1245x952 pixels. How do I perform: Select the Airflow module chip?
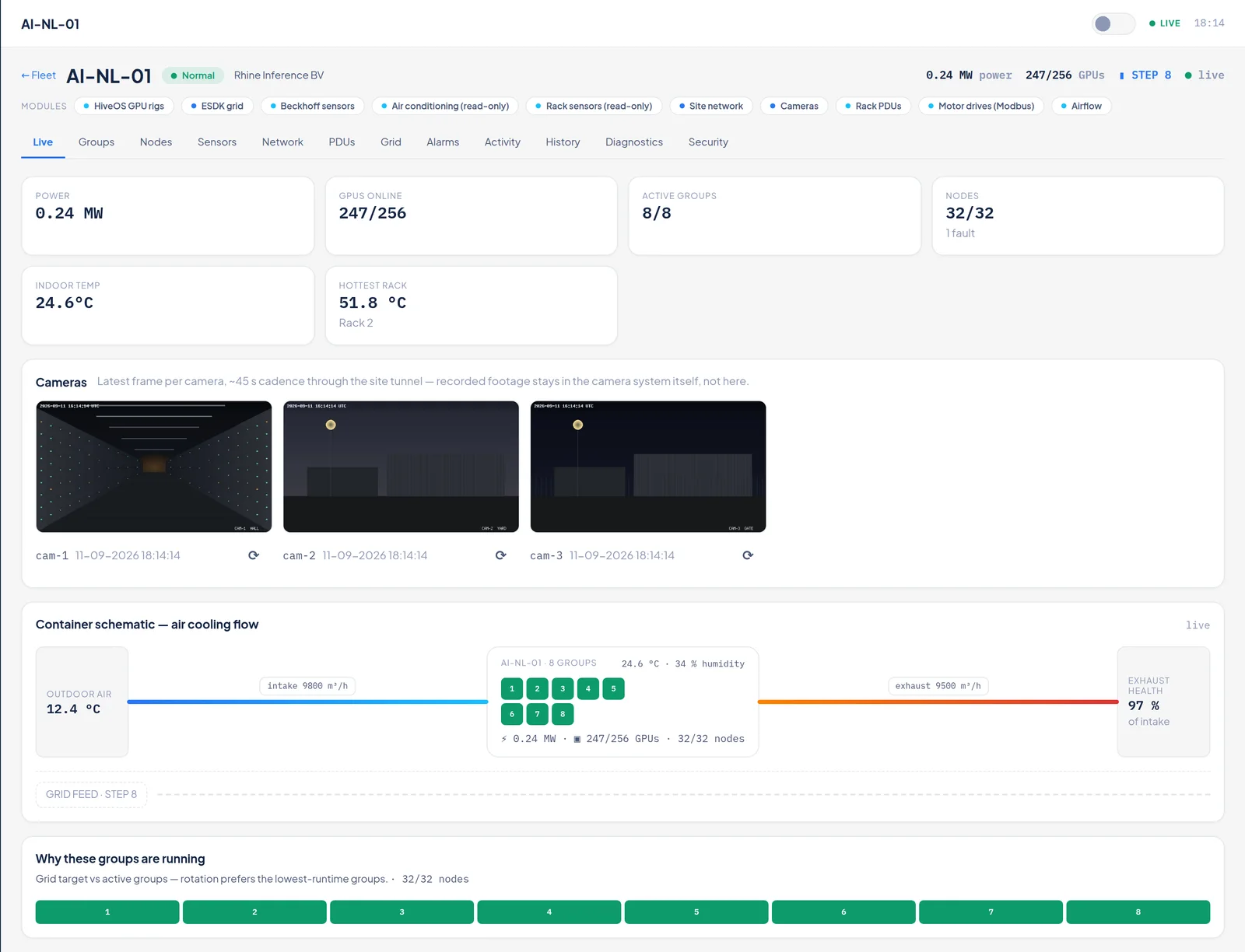pyautogui.click(x=1082, y=106)
